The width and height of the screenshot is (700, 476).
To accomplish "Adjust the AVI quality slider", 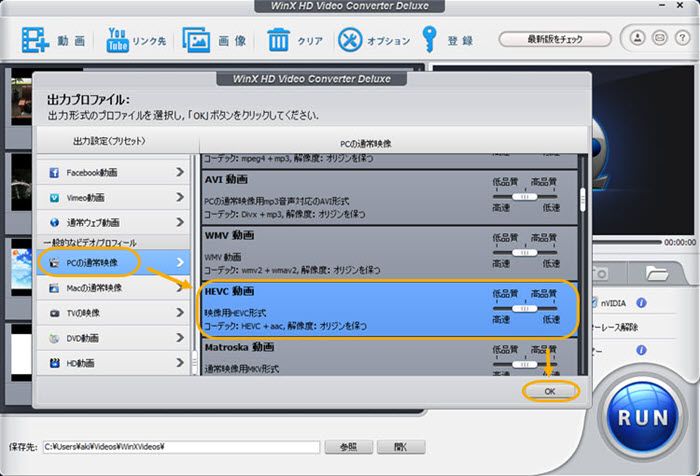I will tap(525, 196).
